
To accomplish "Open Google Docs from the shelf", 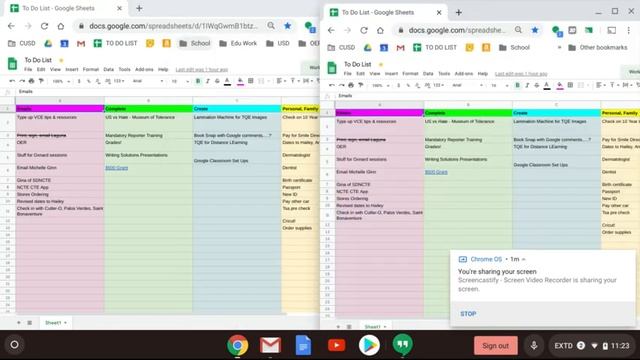I will pos(303,345).
